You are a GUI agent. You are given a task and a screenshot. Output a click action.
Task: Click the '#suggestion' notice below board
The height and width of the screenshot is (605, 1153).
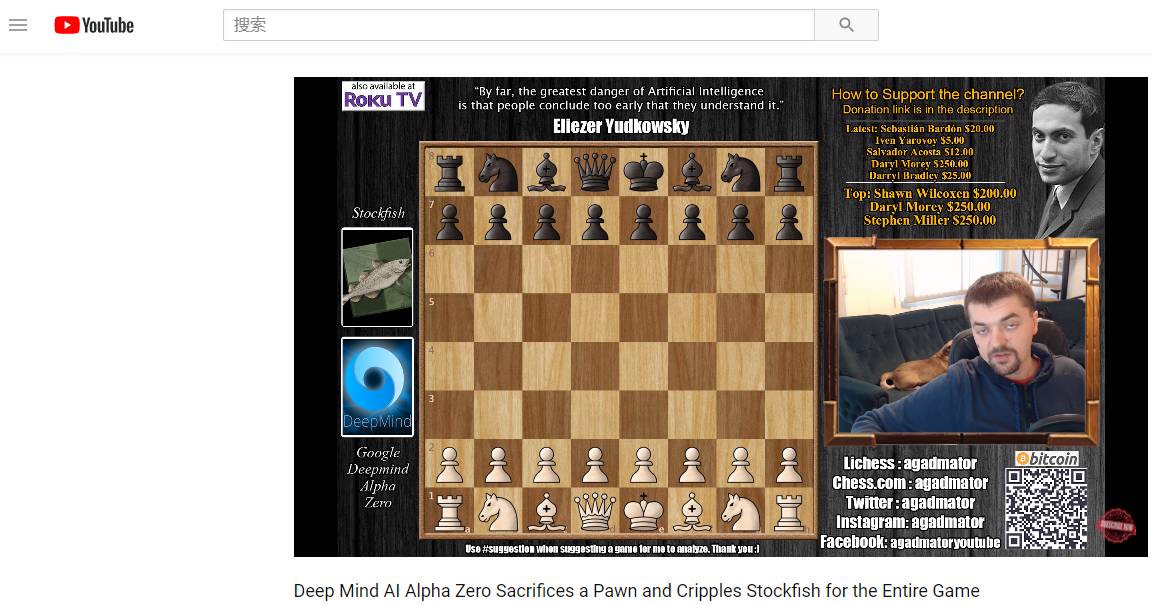(x=613, y=548)
